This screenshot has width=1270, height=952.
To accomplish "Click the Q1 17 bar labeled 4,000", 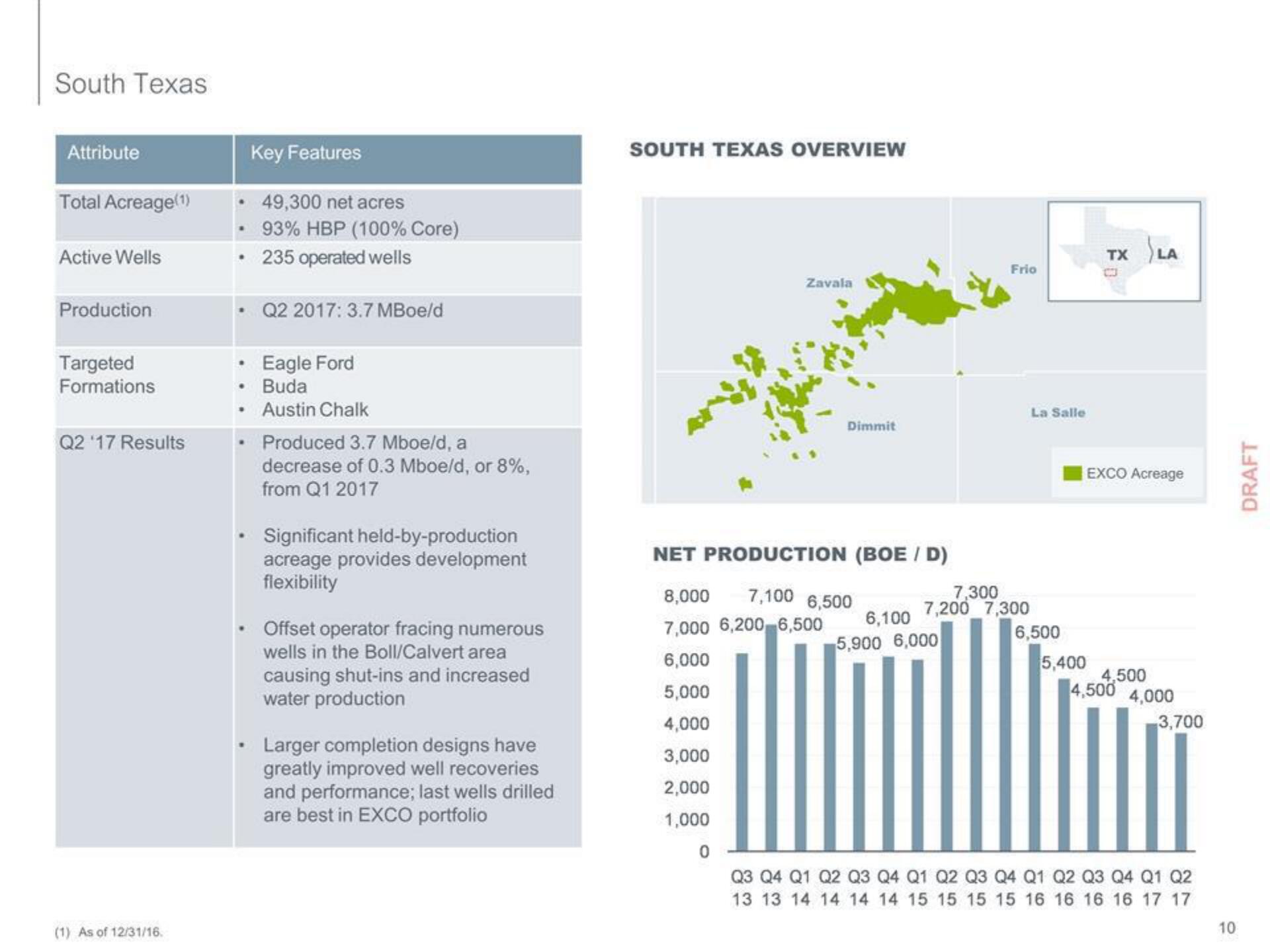I will [1152, 787].
